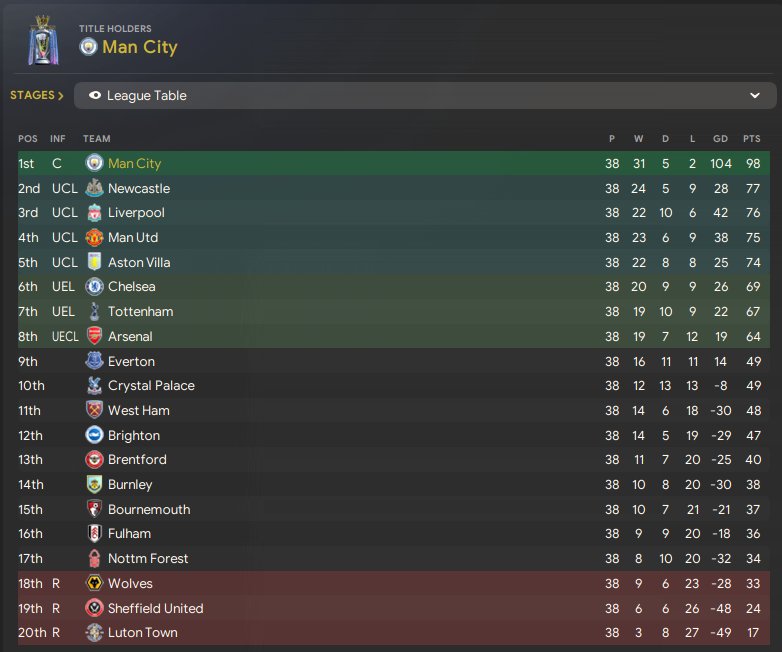Open the Man City title holders link
Screen dimensions: 782x652
(139, 47)
